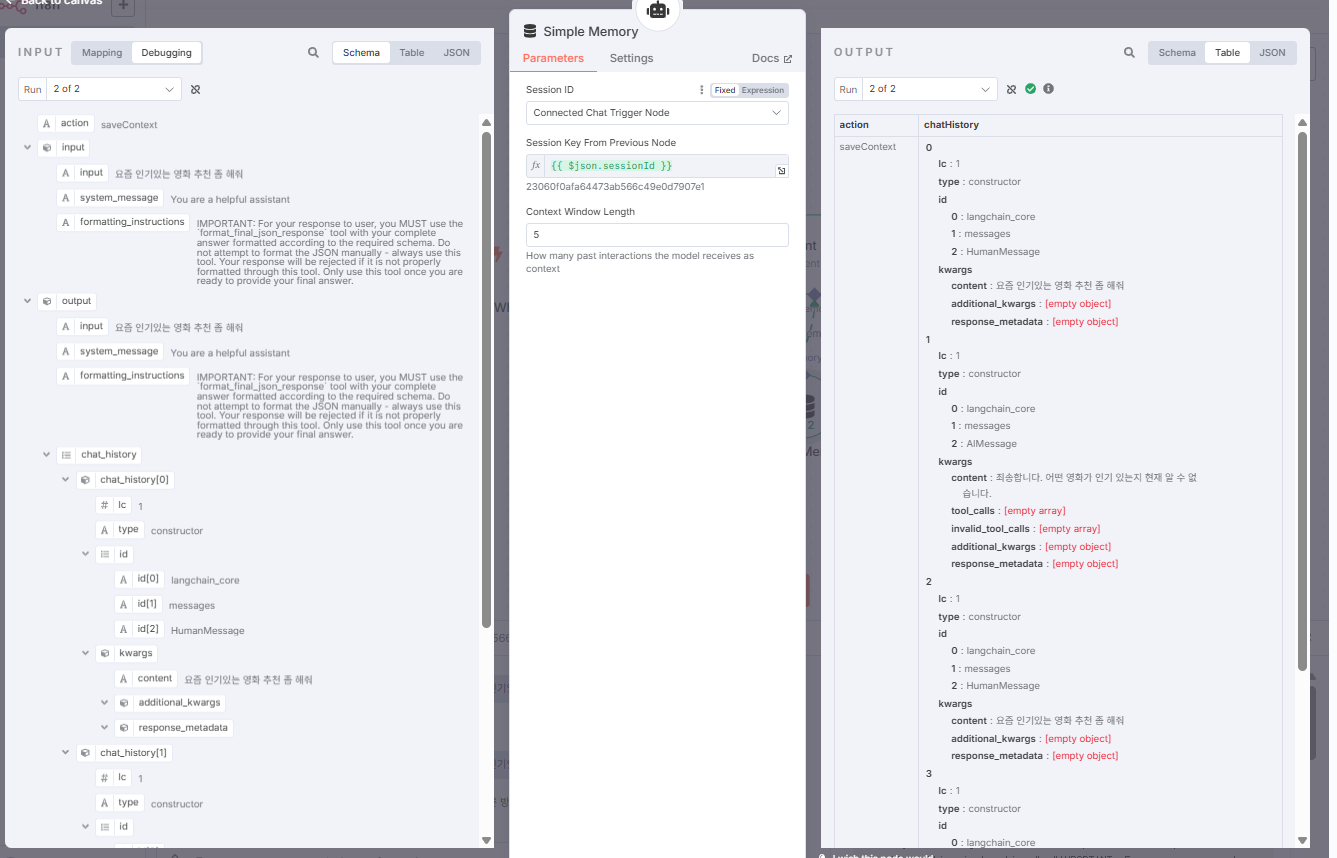Collapse the chat_history array node
The width and height of the screenshot is (1337, 858).
click(46, 455)
